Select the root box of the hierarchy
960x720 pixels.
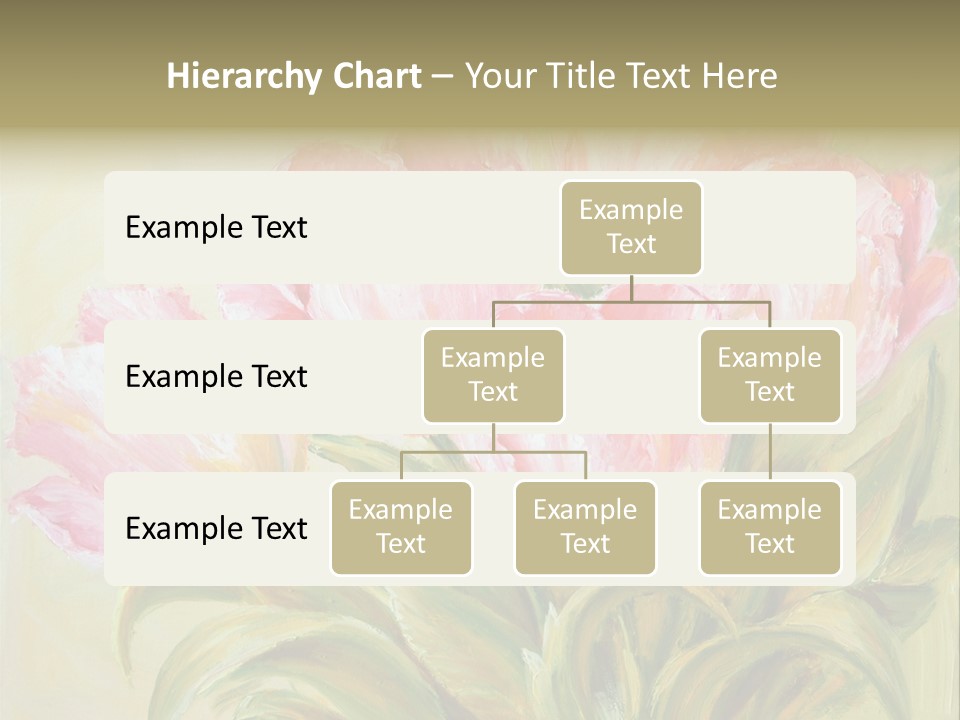631,227
